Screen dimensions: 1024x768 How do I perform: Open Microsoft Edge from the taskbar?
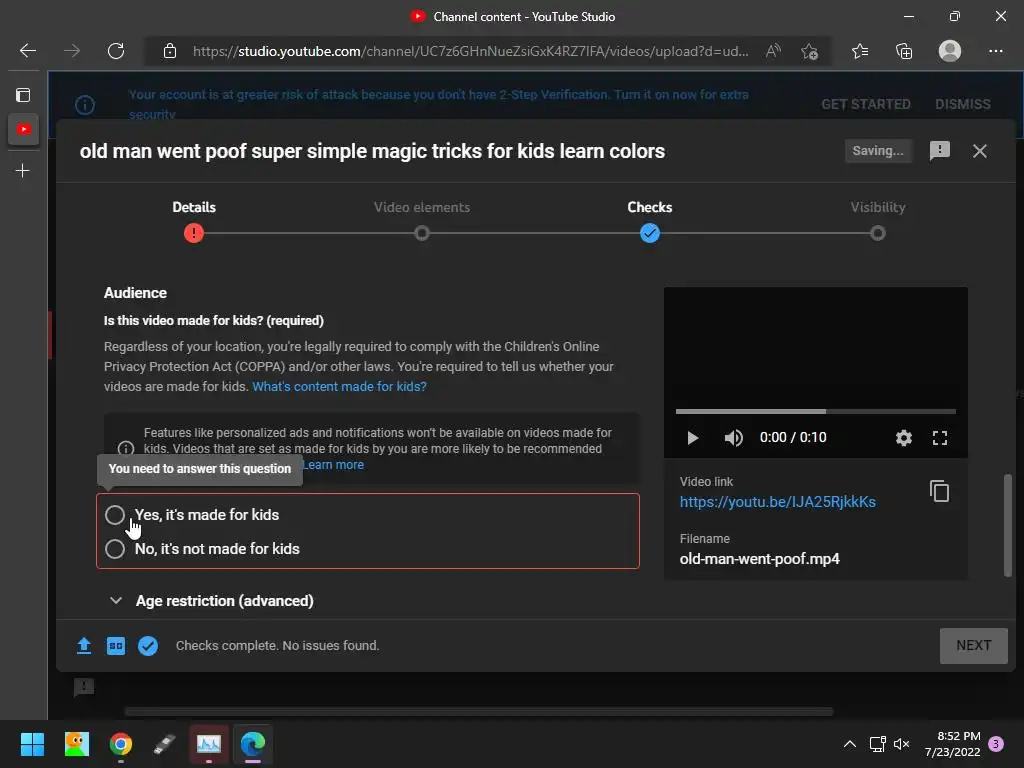[x=253, y=744]
